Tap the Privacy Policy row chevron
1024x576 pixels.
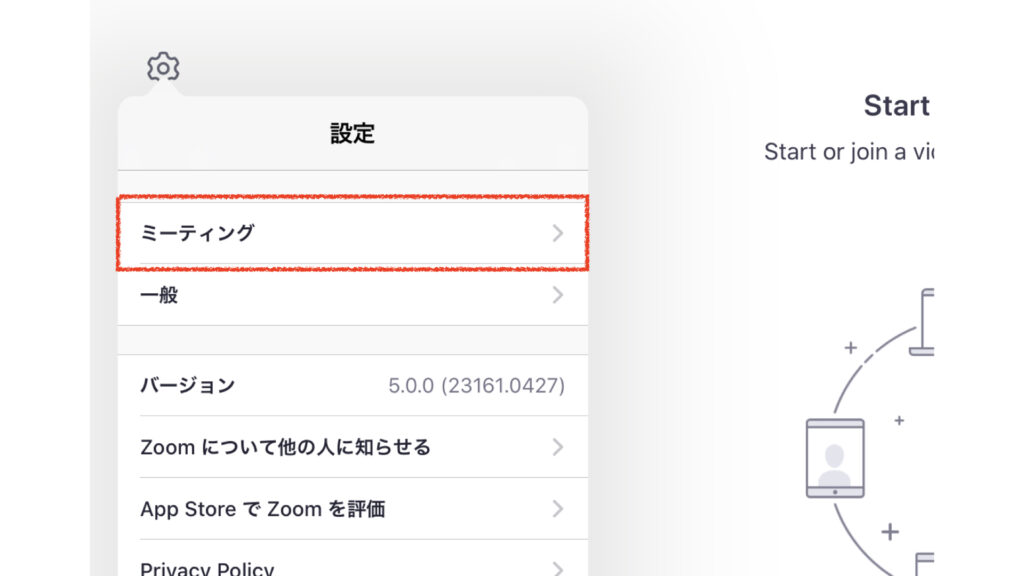[557, 568]
